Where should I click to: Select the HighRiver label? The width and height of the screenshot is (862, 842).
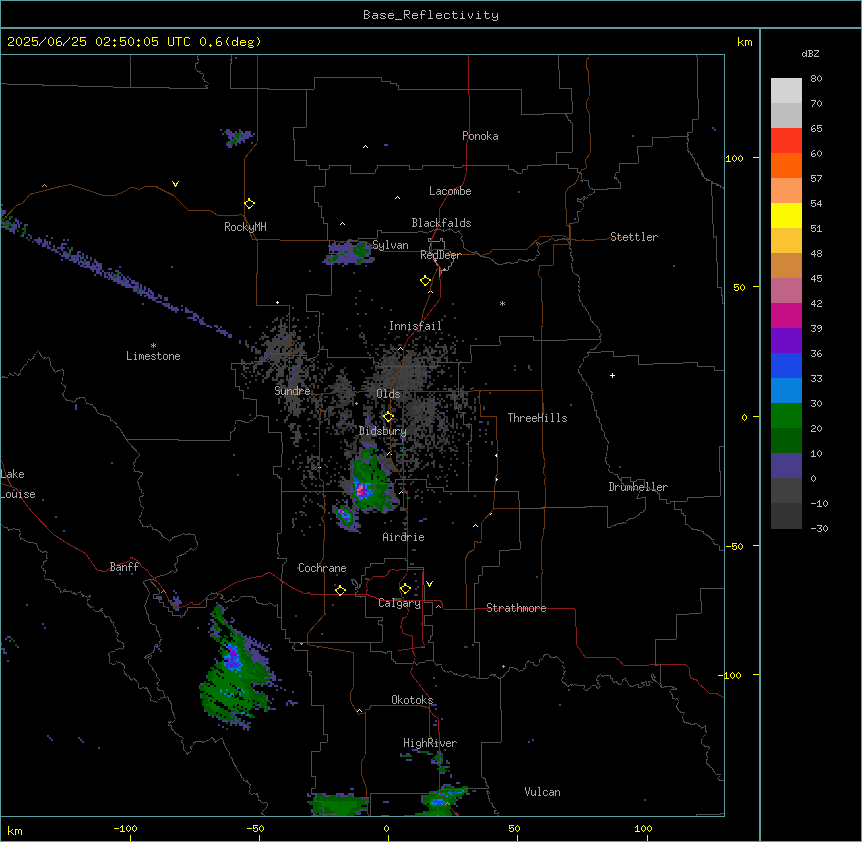[x=430, y=743]
